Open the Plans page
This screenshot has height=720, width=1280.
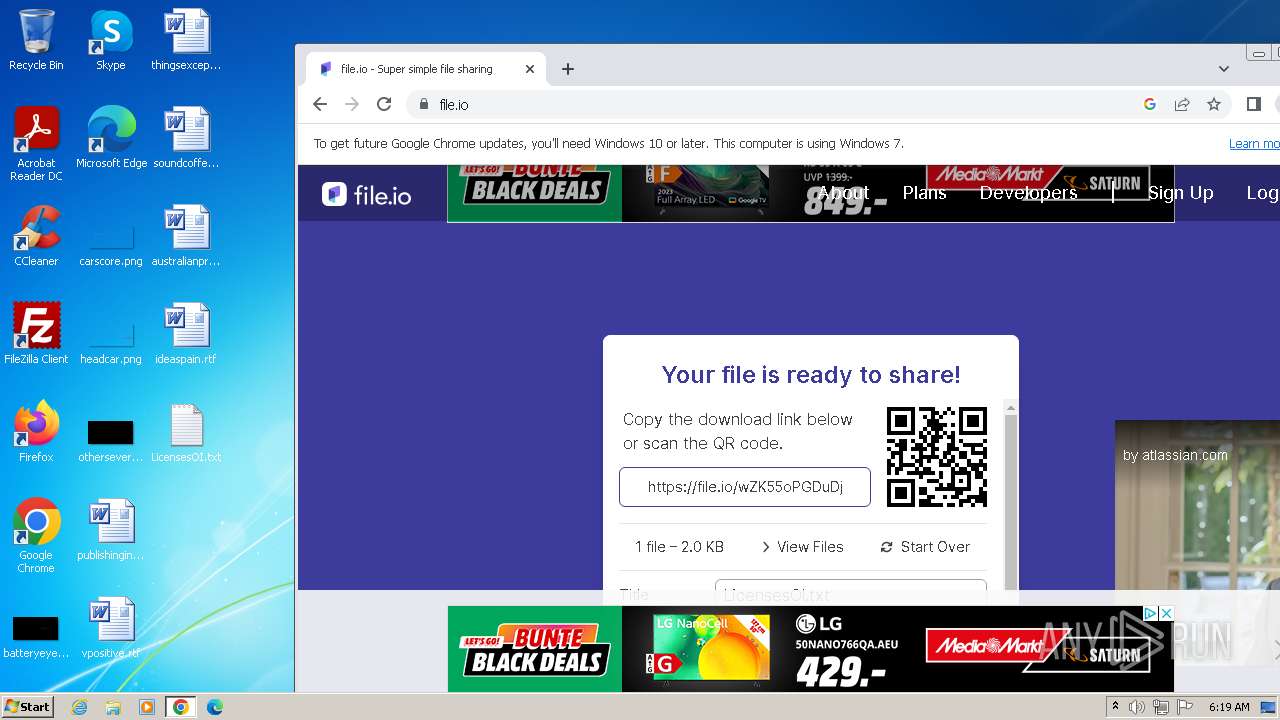pos(924,192)
